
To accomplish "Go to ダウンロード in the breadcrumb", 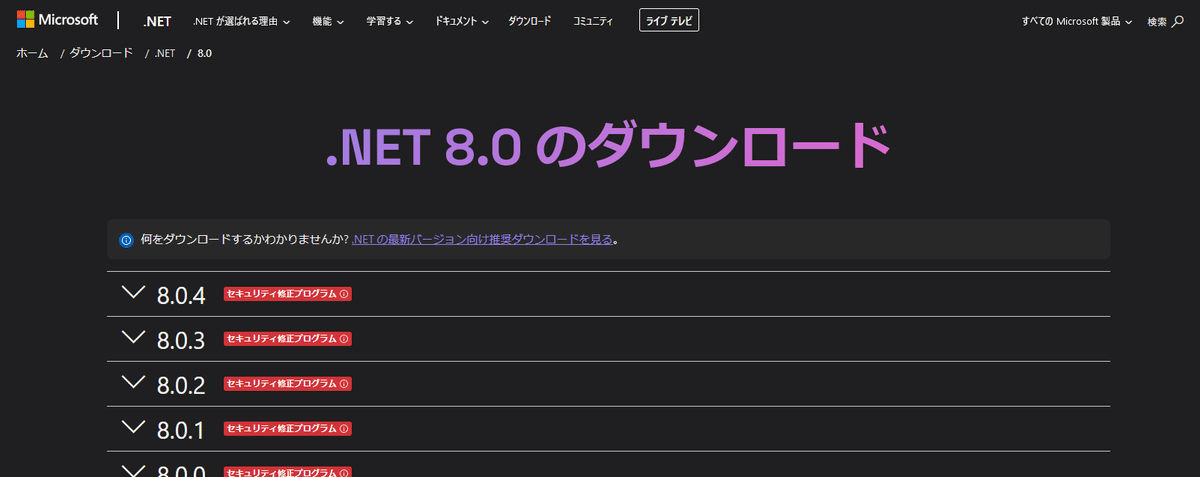I will tap(101, 53).
